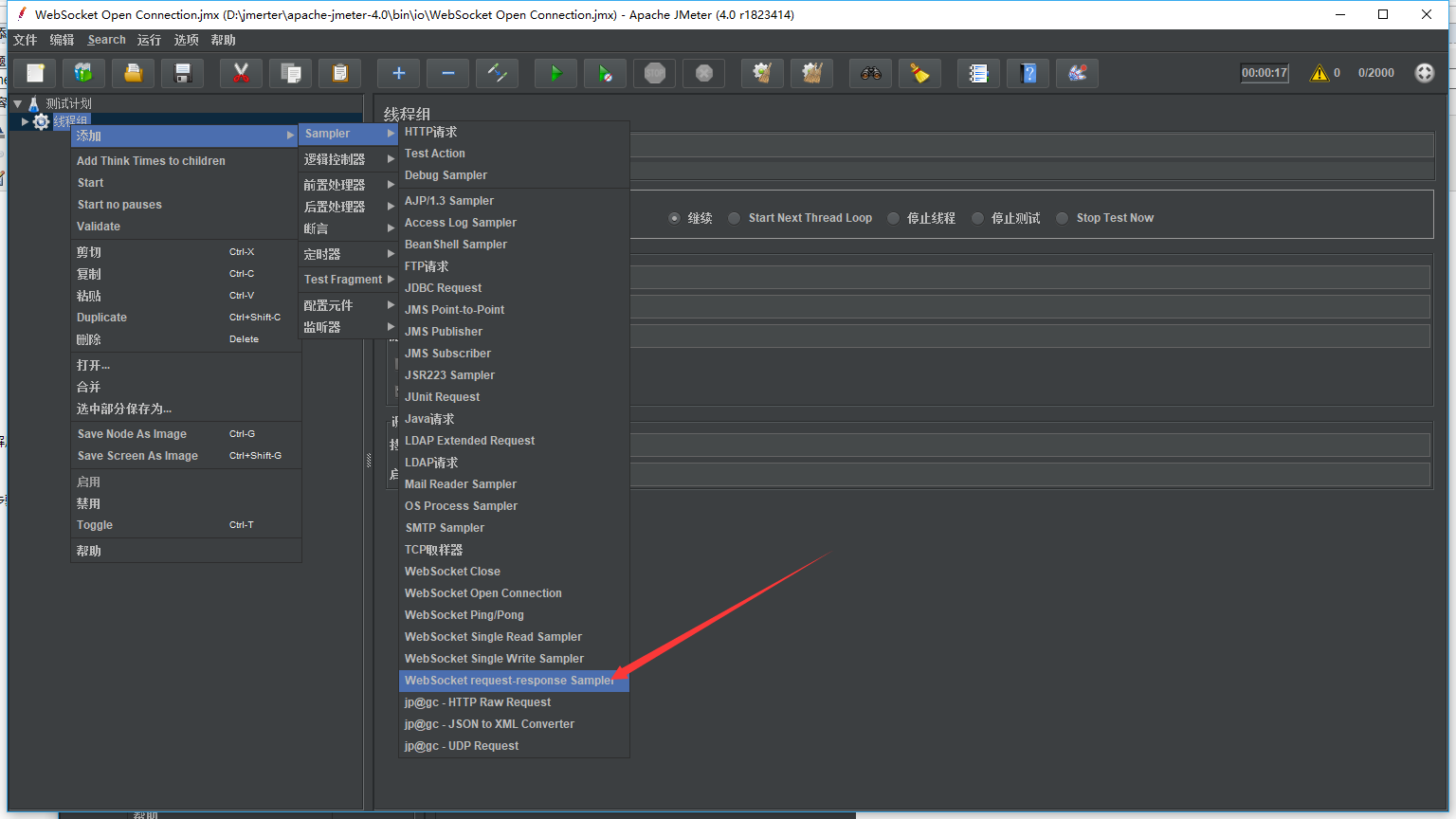Start the test with the green arrow

click(x=555, y=73)
